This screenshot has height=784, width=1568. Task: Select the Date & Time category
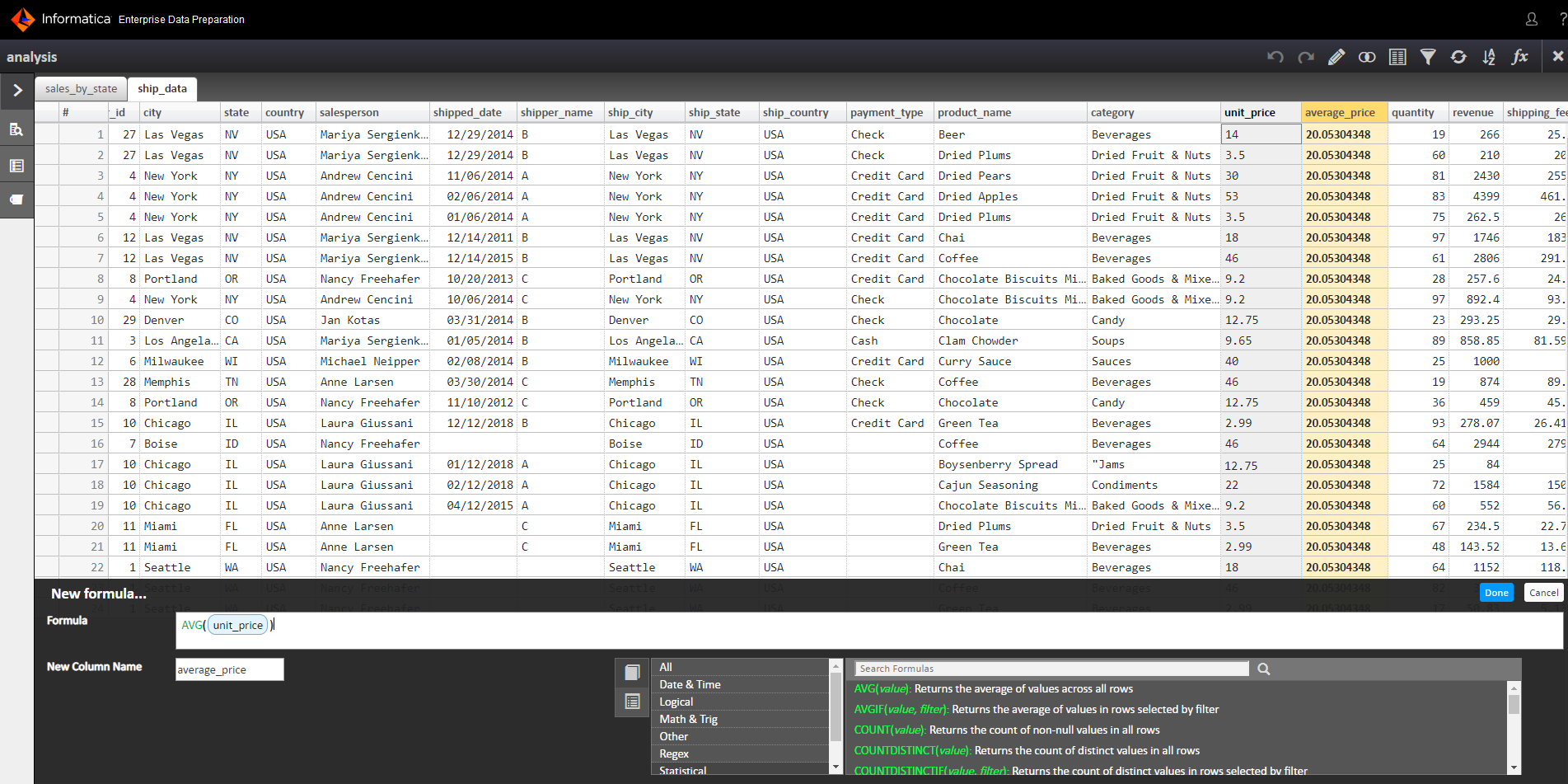coord(742,684)
